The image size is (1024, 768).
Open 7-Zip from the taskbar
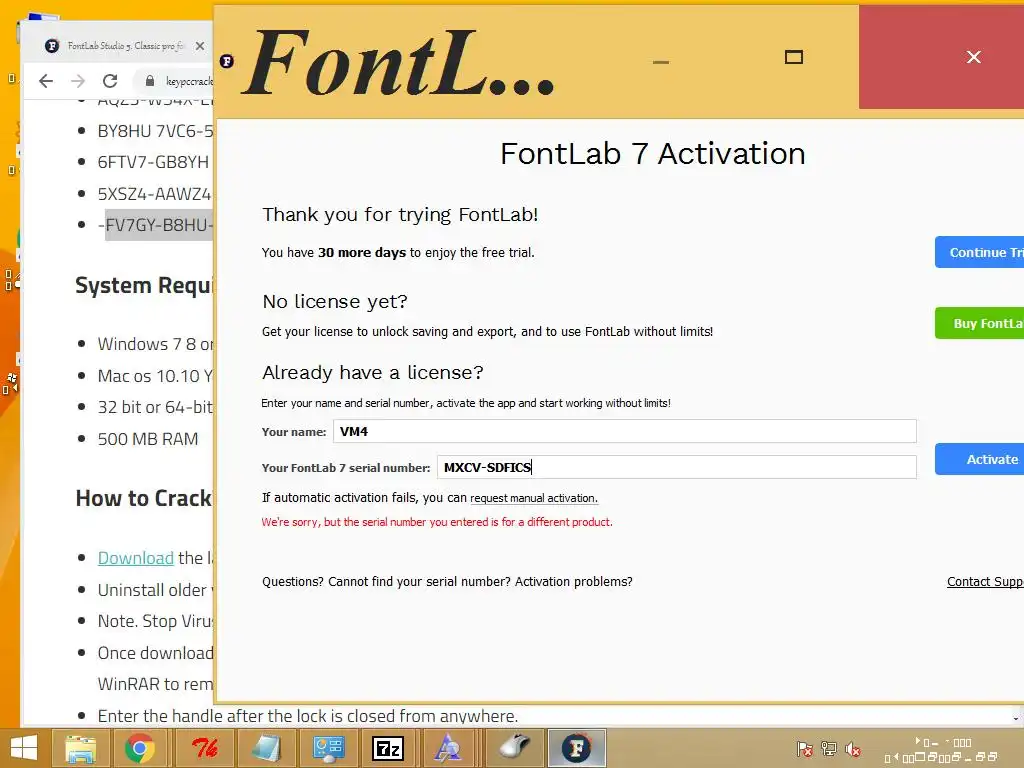point(388,748)
